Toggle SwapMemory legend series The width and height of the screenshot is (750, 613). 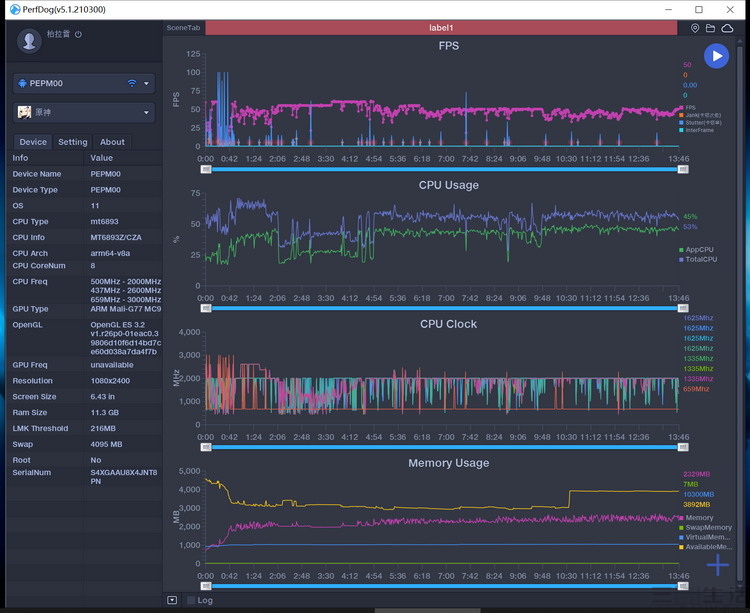coord(706,527)
